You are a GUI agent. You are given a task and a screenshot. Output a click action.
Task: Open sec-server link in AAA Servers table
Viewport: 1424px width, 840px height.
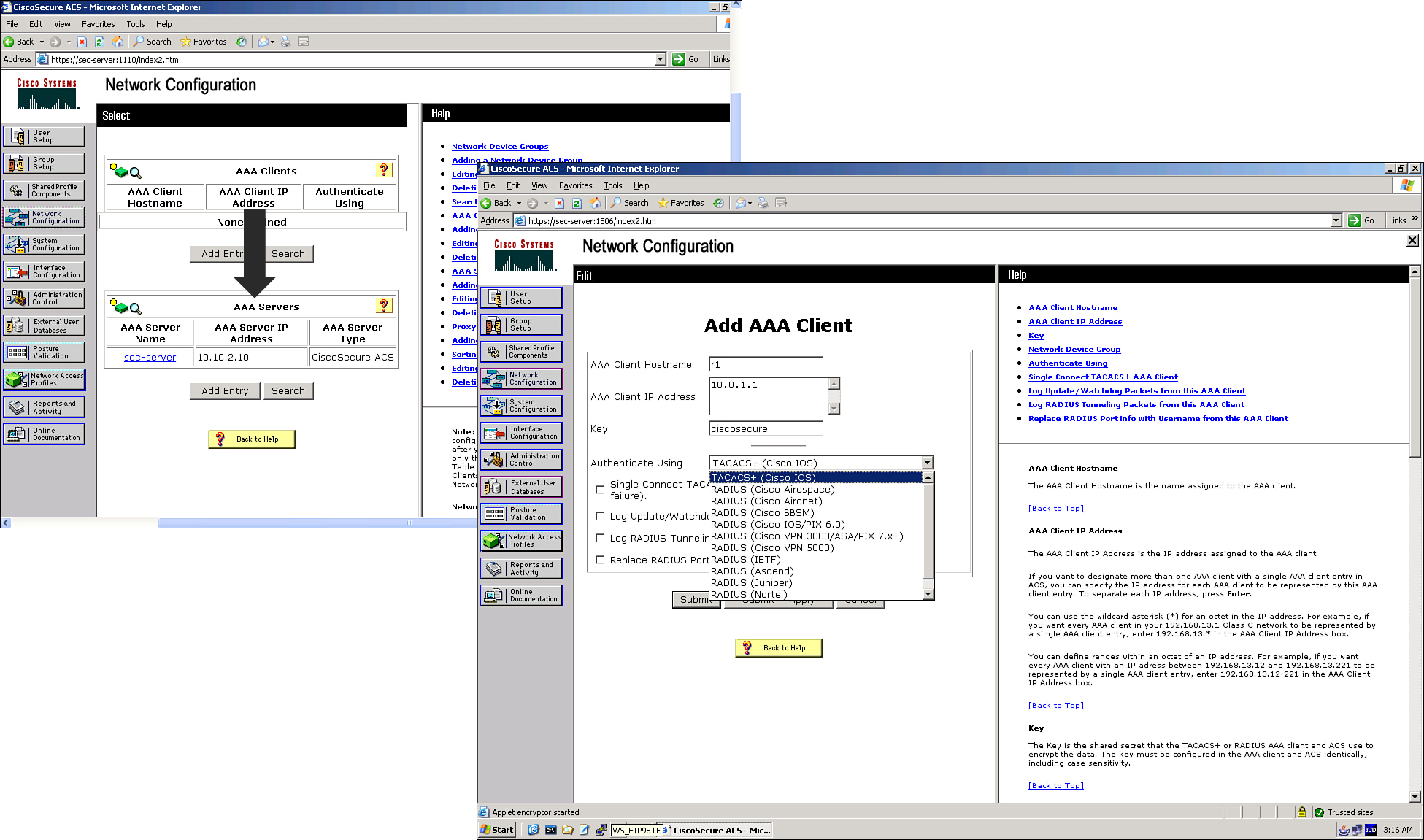(x=150, y=358)
